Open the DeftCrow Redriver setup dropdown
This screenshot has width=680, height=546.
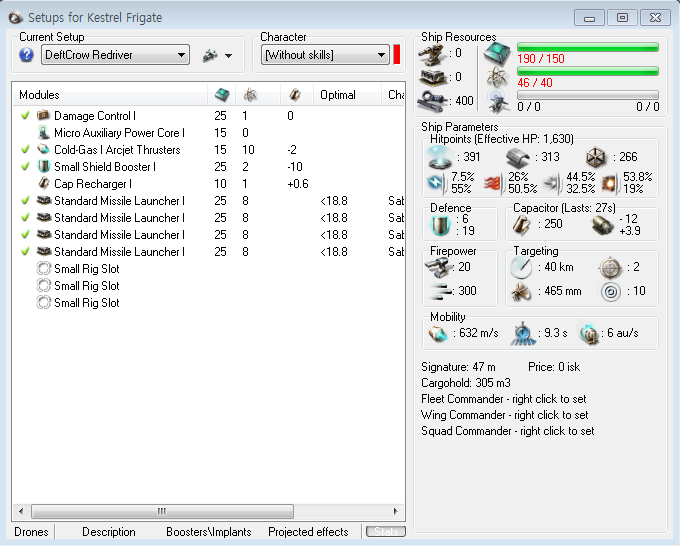(x=115, y=55)
